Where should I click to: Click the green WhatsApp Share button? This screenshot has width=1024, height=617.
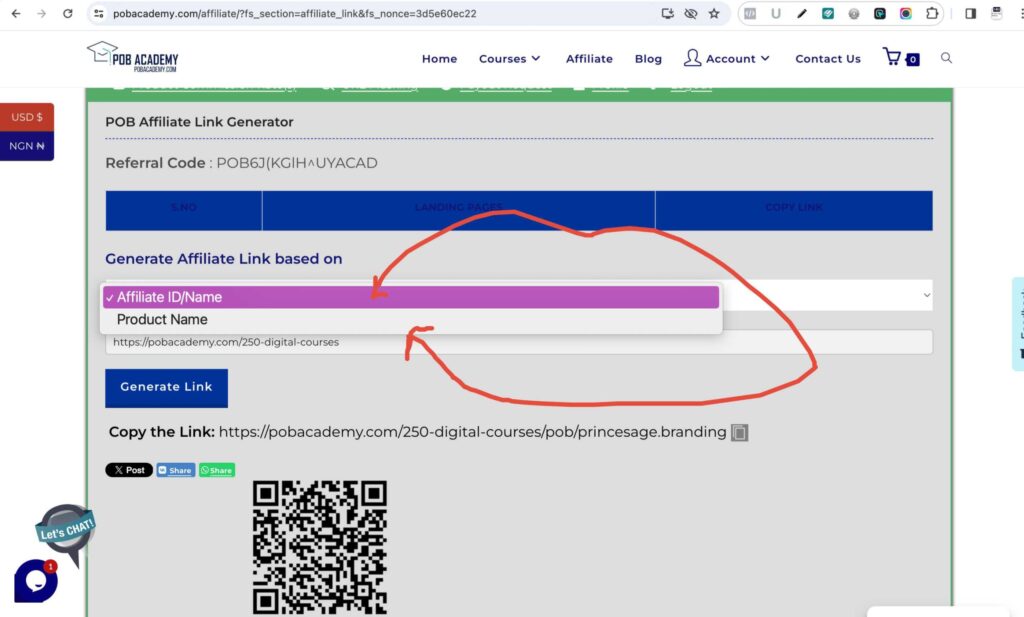pyautogui.click(x=217, y=470)
